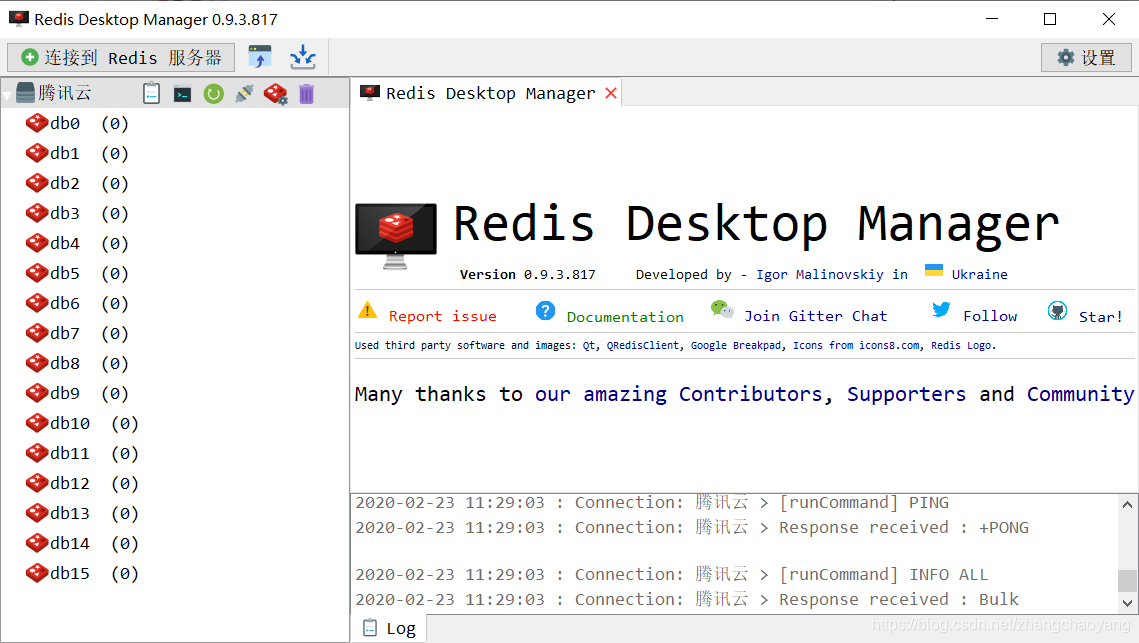Image resolution: width=1139 pixels, height=643 pixels.
Task: Open the Google Breakpad link
Action: [x=735, y=346]
